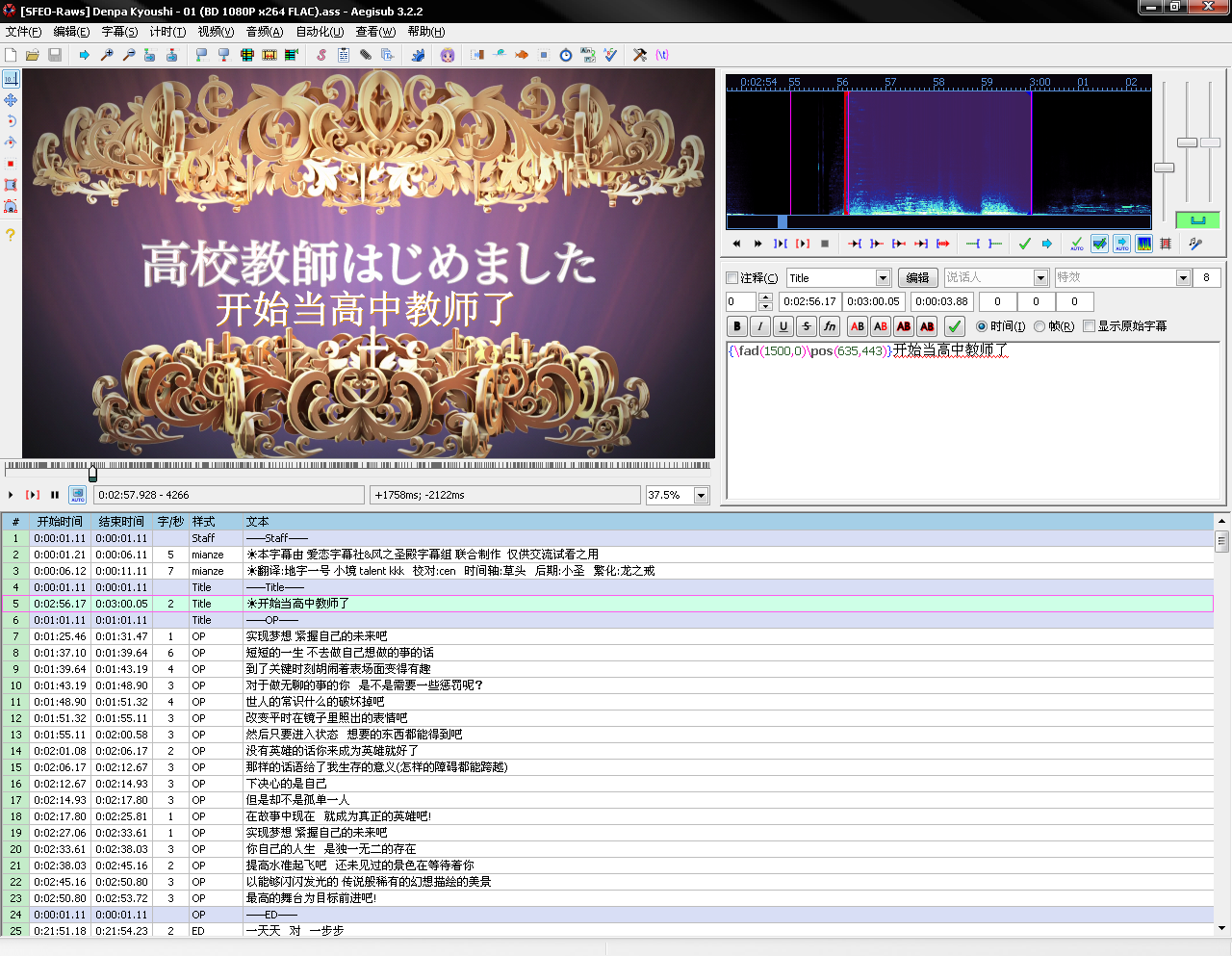The width and height of the screenshot is (1232, 956).
Task: Enable the 注释 comment checkbox
Action: click(732, 277)
